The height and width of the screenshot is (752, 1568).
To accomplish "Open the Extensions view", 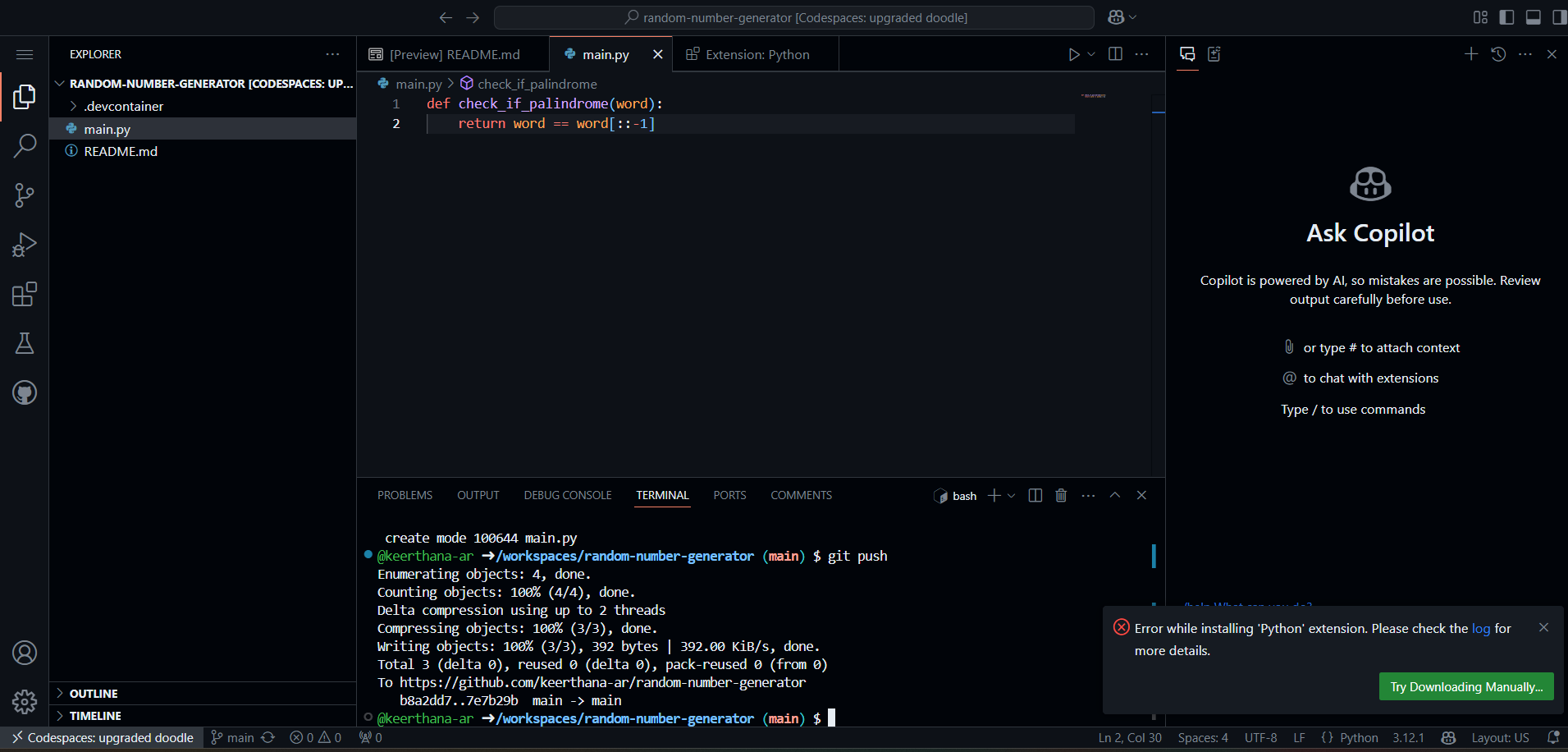I will click(25, 293).
